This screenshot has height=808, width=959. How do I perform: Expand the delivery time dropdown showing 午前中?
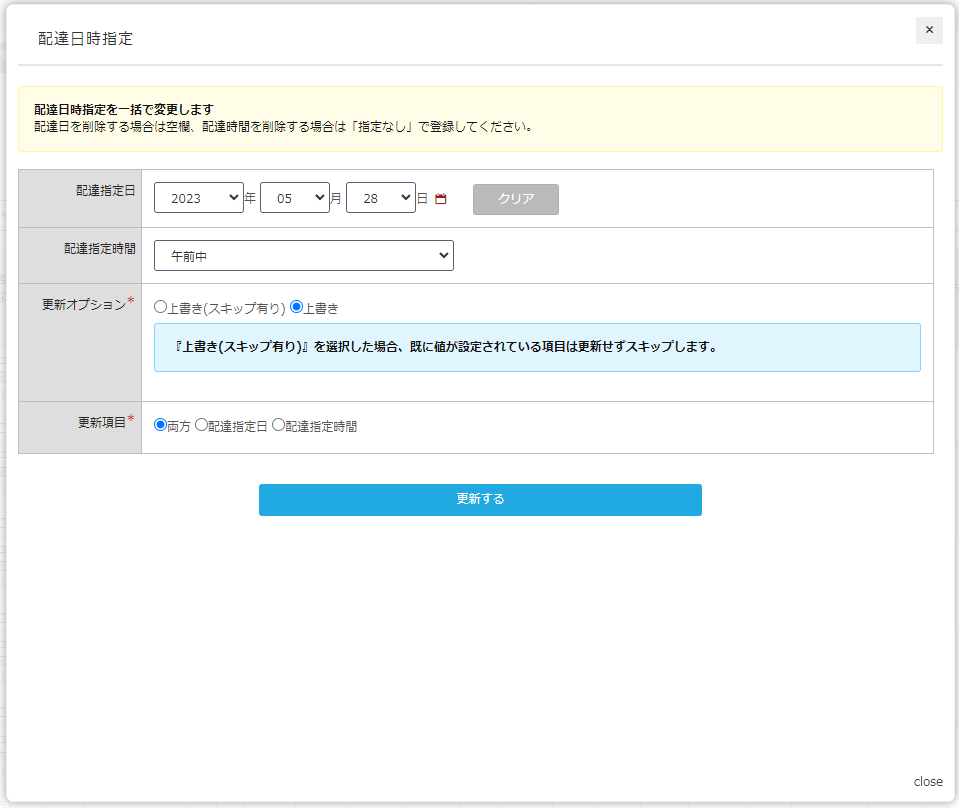tap(303, 256)
